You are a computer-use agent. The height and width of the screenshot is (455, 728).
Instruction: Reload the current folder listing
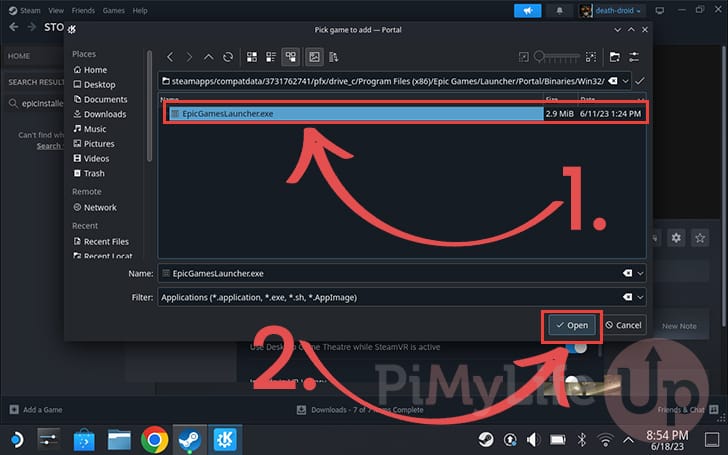coord(228,57)
